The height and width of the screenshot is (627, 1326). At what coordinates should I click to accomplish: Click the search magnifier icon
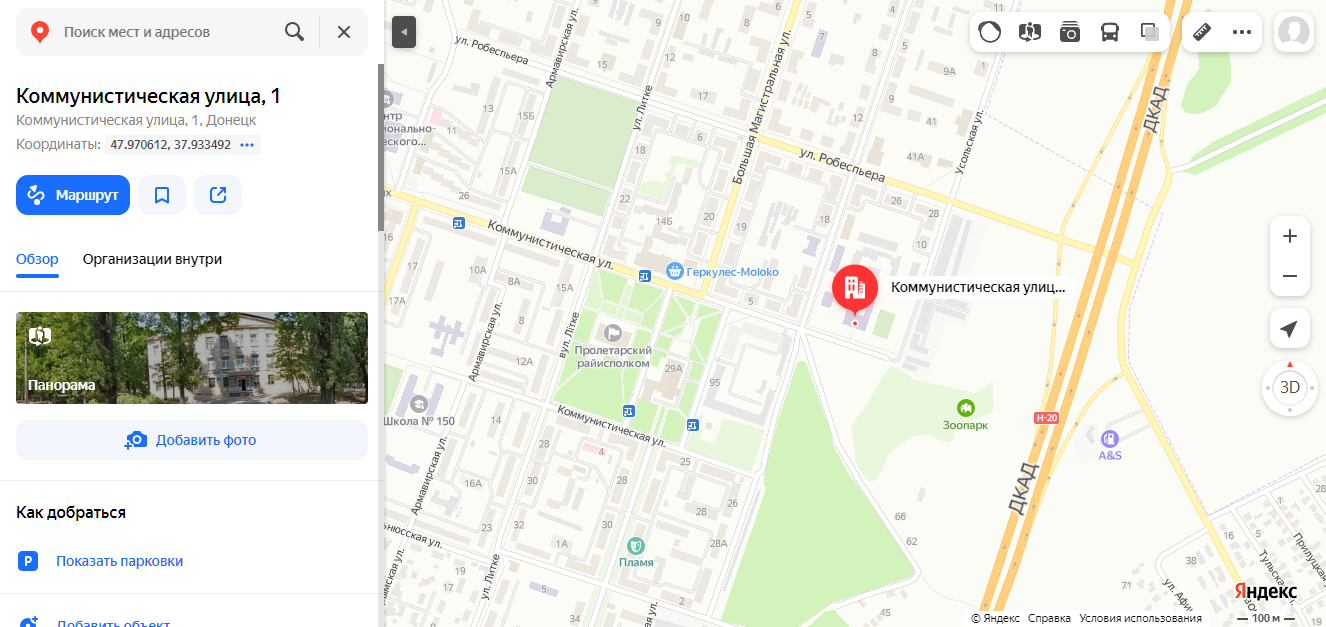[x=294, y=32]
